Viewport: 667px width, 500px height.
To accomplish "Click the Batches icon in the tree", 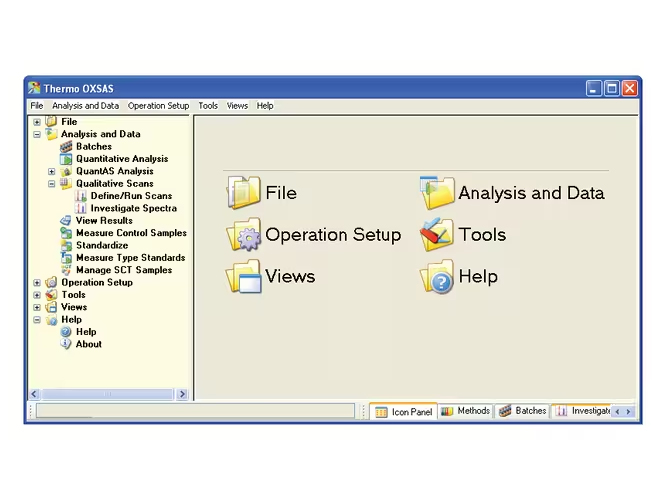I will click(x=66, y=147).
